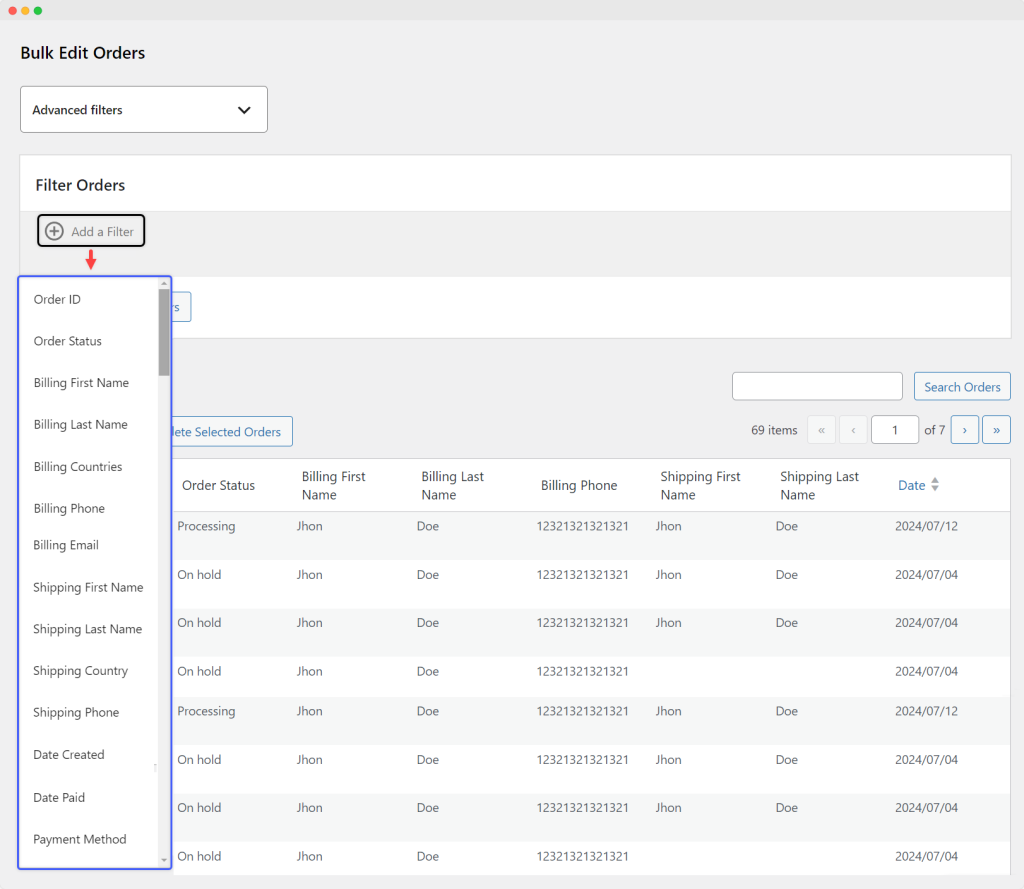
Task: Select Shipping Country filter option
Action: coord(80,671)
